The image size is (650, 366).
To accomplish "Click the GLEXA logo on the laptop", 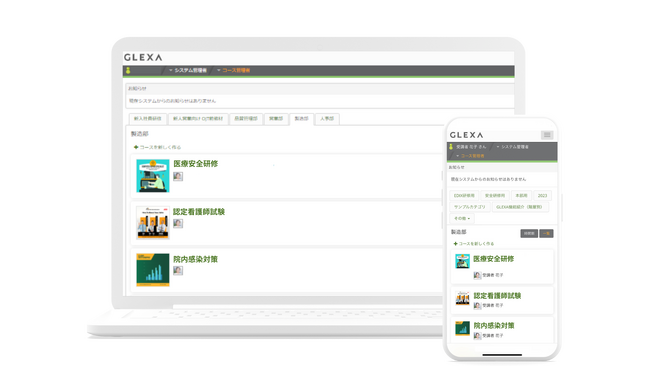I will (143, 58).
